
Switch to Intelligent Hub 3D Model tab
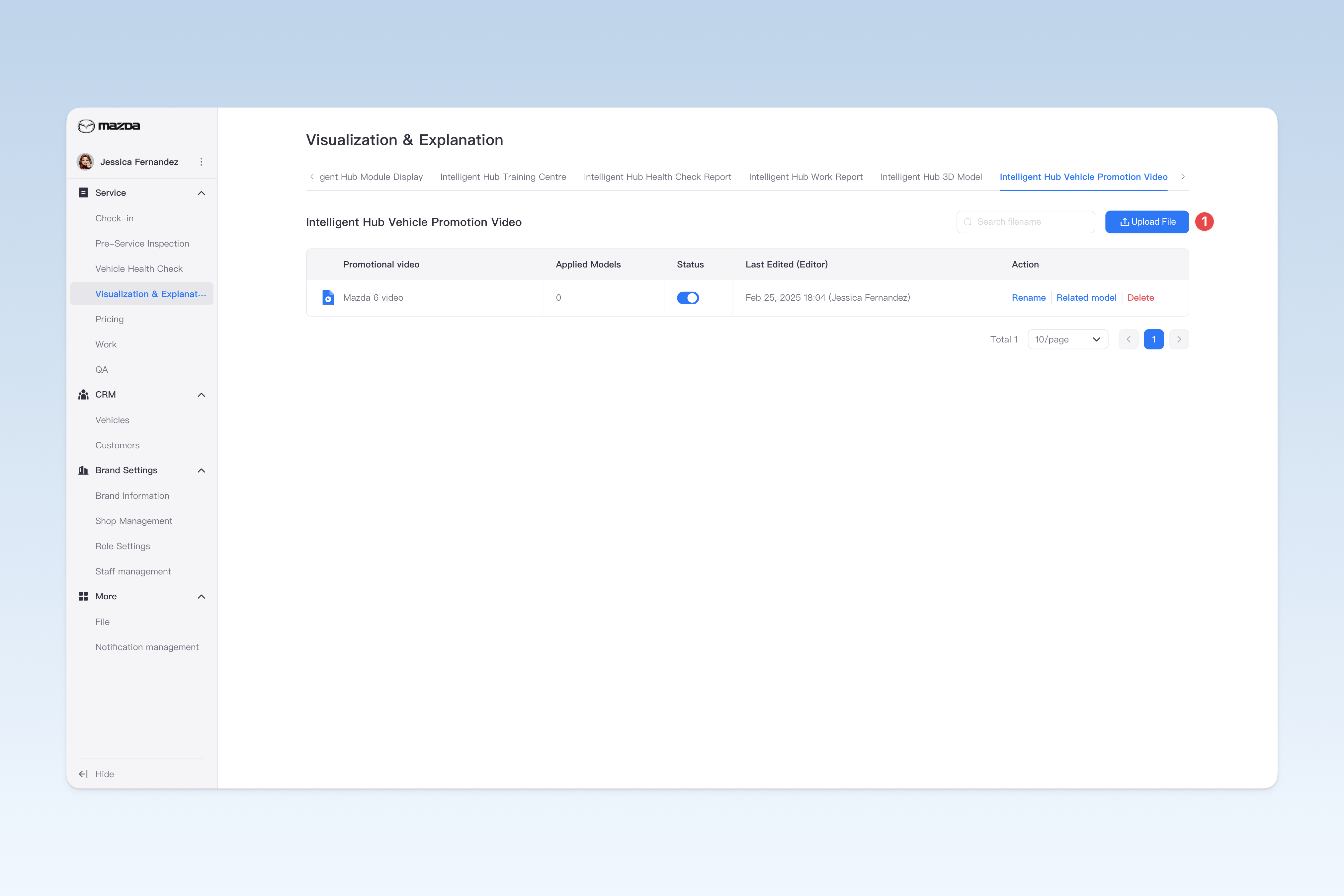pos(931,177)
